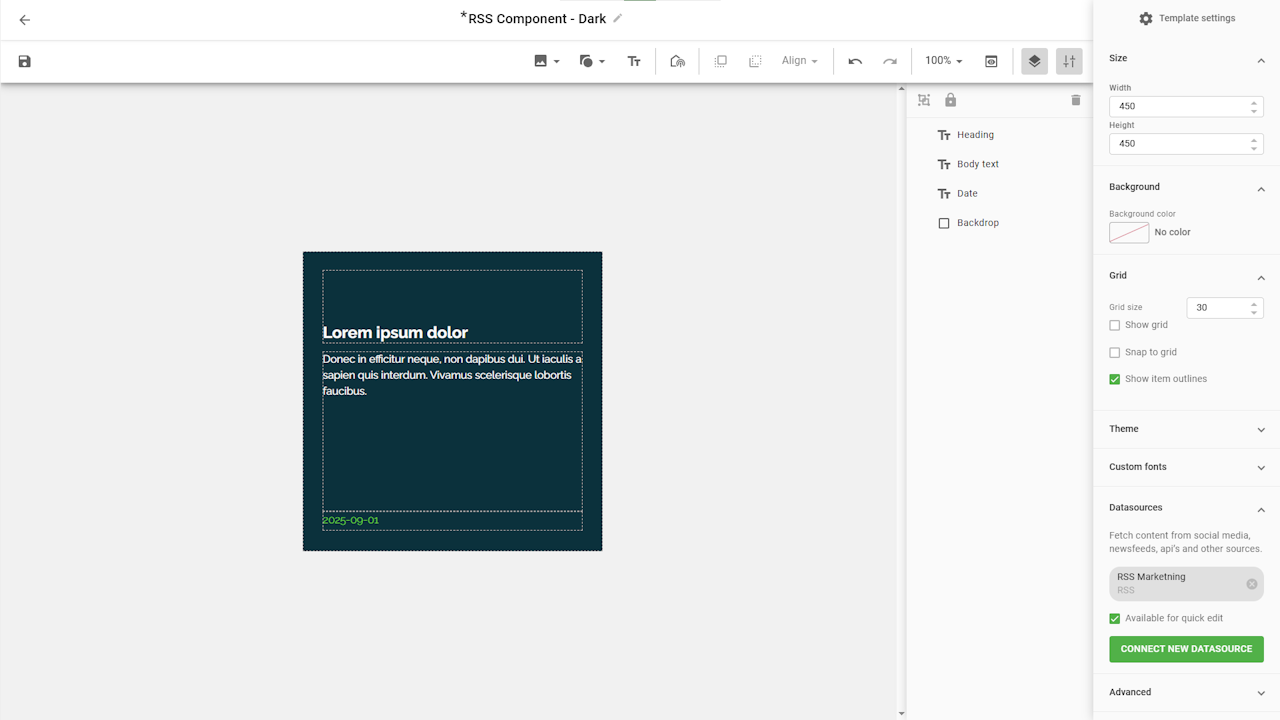Click Connect New Datasource button
Image resolution: width=1280 pixels, height=720 pixels.
[x=1186, y=649]
